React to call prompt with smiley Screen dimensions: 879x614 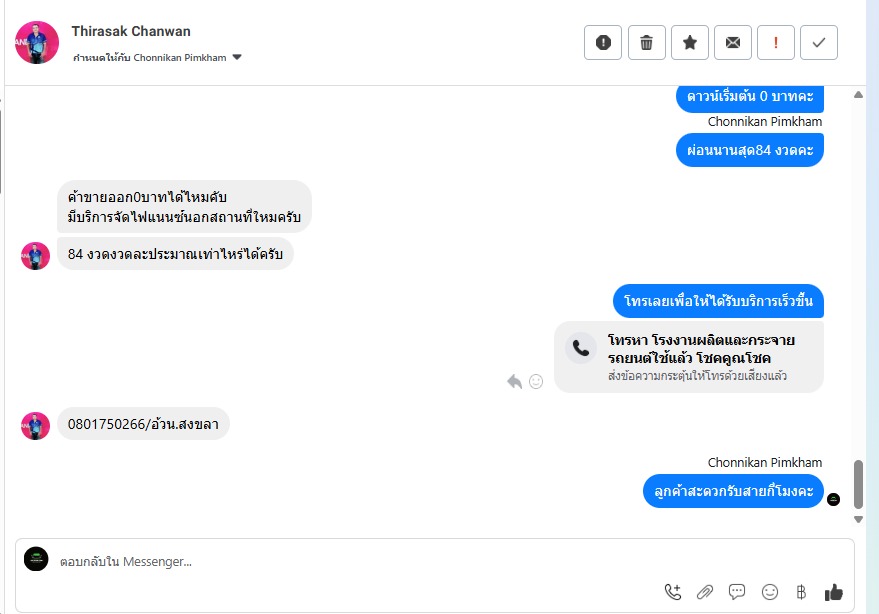[x=536, y=382]
